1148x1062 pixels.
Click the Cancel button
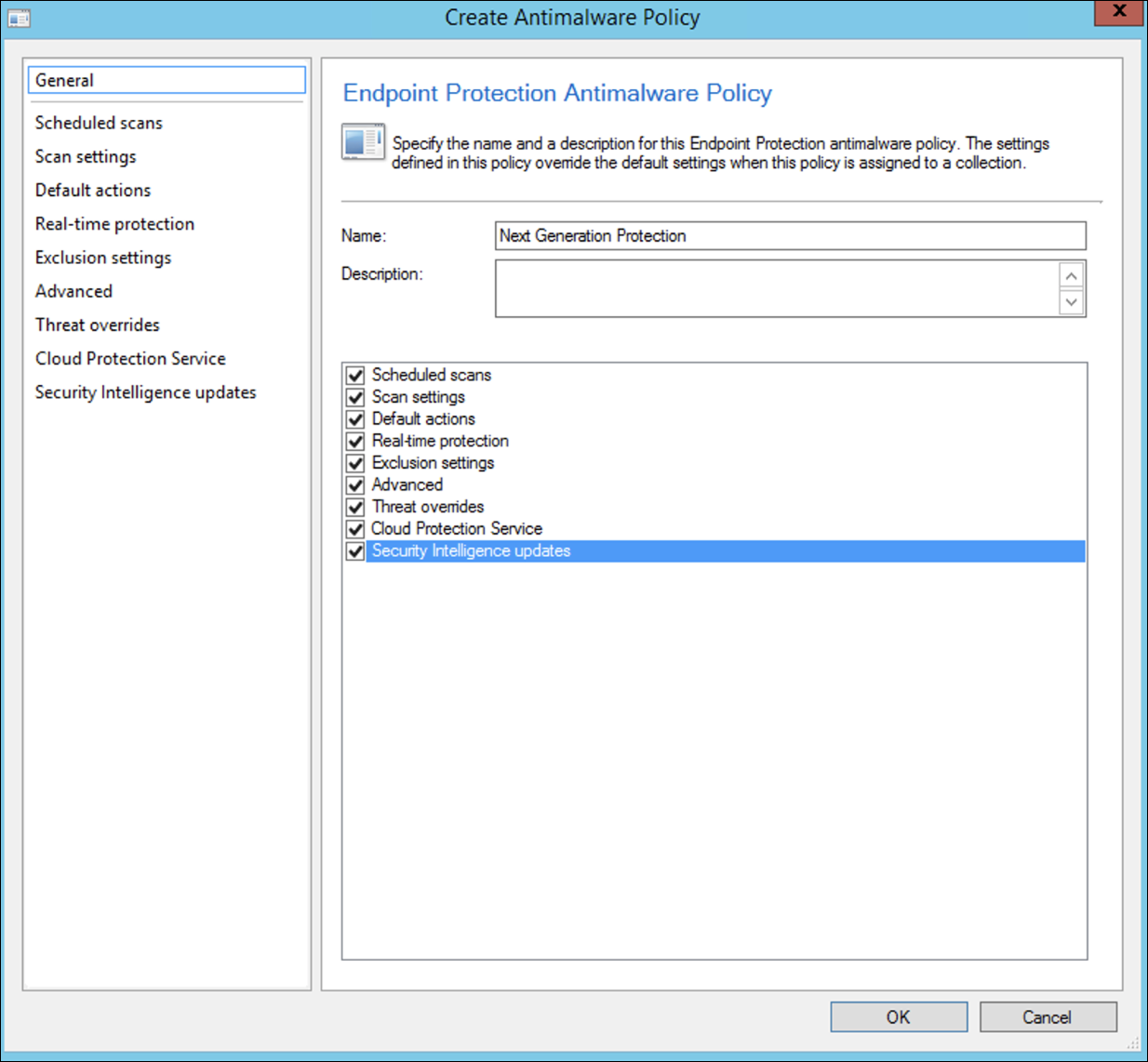[x=1048, y=1016]
